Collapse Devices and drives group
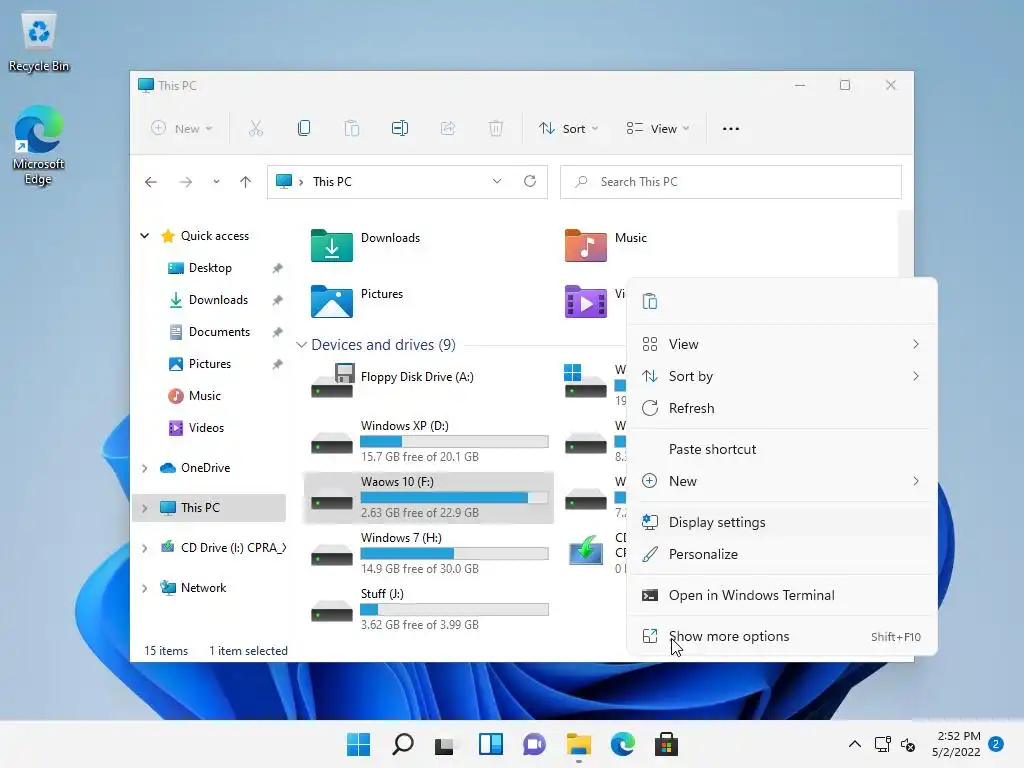1024x768 pixels. coord(301,345)
